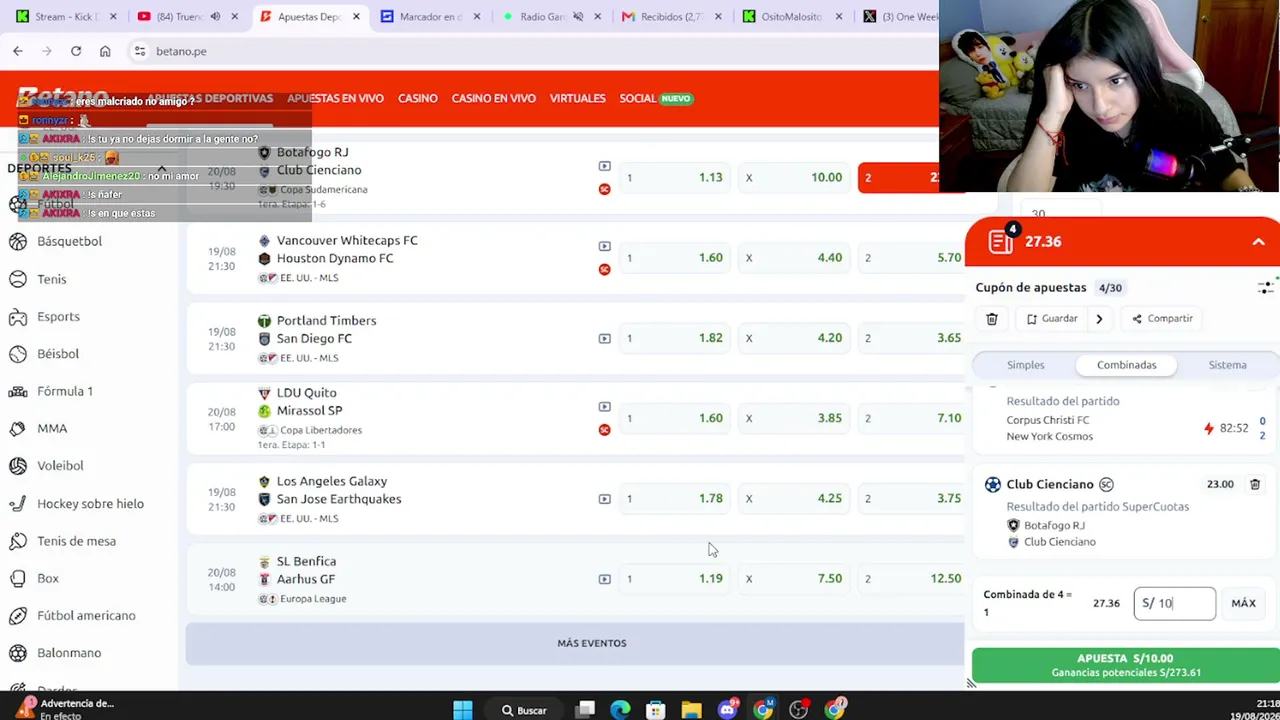This screenshot has width=1280, height=720.
Task: Open live stream for Los Angeles Galaxy match
Action: click(604, 498)
